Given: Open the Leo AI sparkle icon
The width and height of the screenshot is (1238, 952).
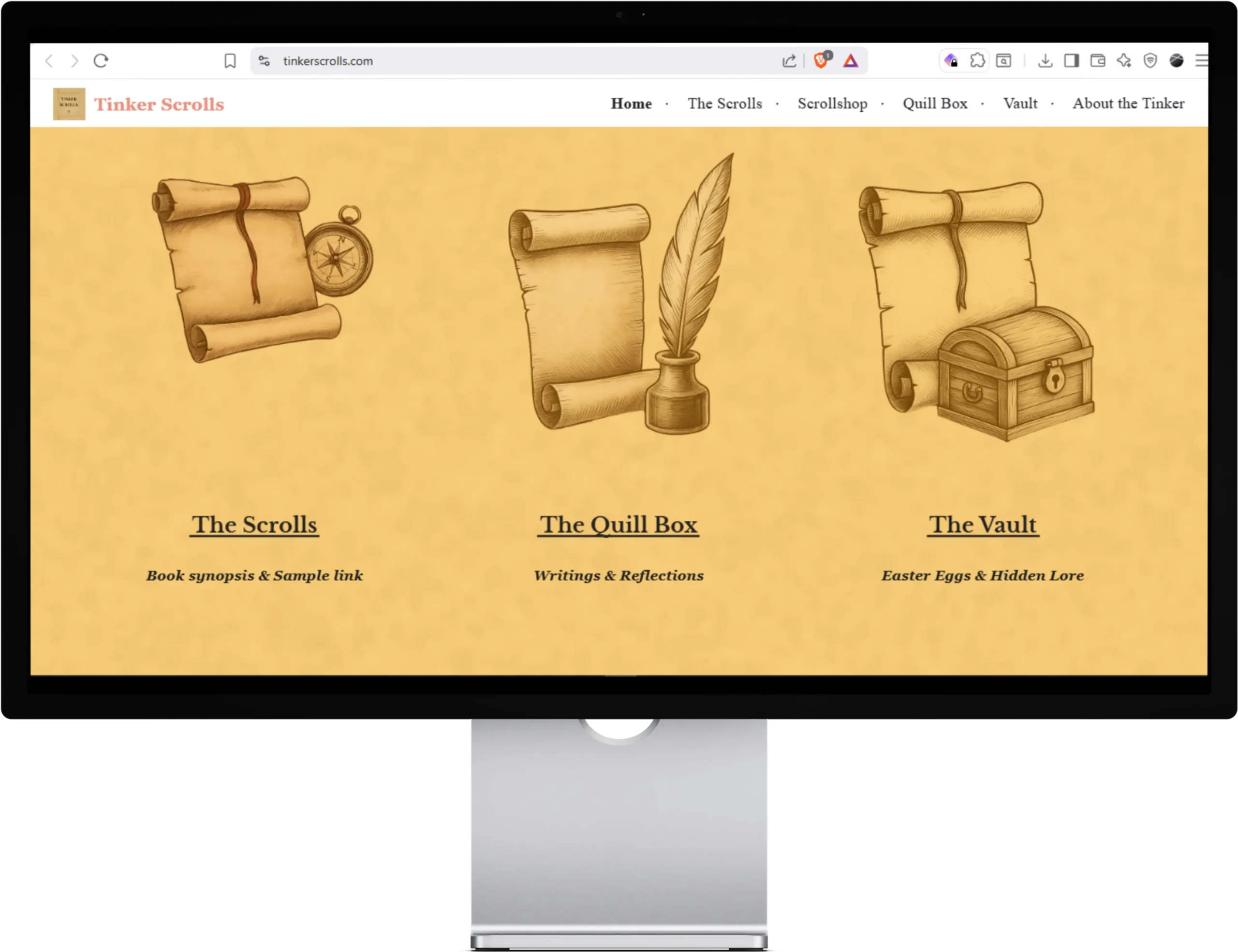Looking at the screenshot, I should (x=1124, y=60).
